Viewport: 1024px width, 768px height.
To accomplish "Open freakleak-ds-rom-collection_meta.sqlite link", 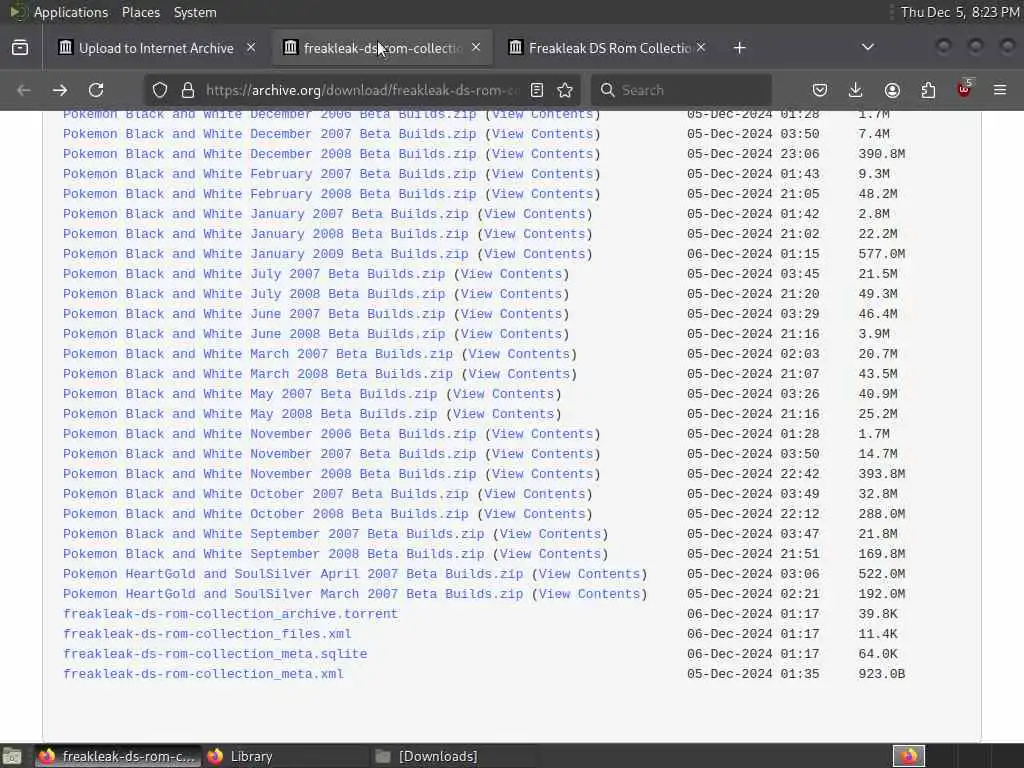I will point(215,654).
